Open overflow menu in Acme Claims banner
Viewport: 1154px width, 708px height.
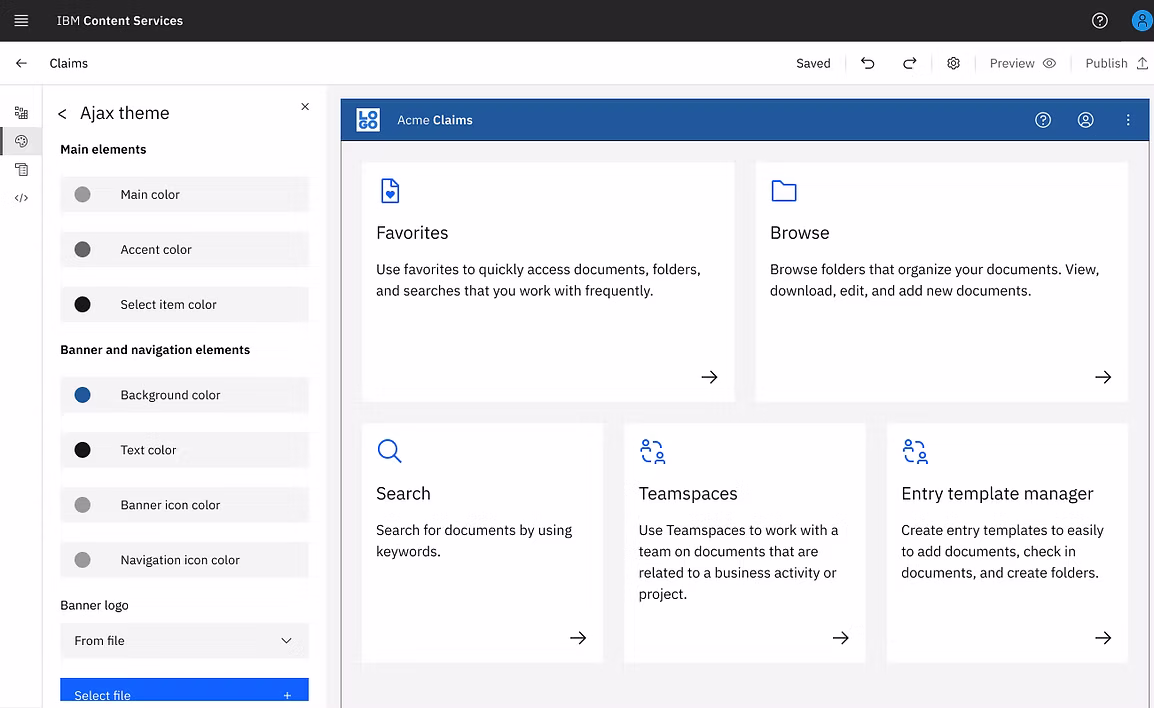pyautogui.click(x=1128, y=120)
